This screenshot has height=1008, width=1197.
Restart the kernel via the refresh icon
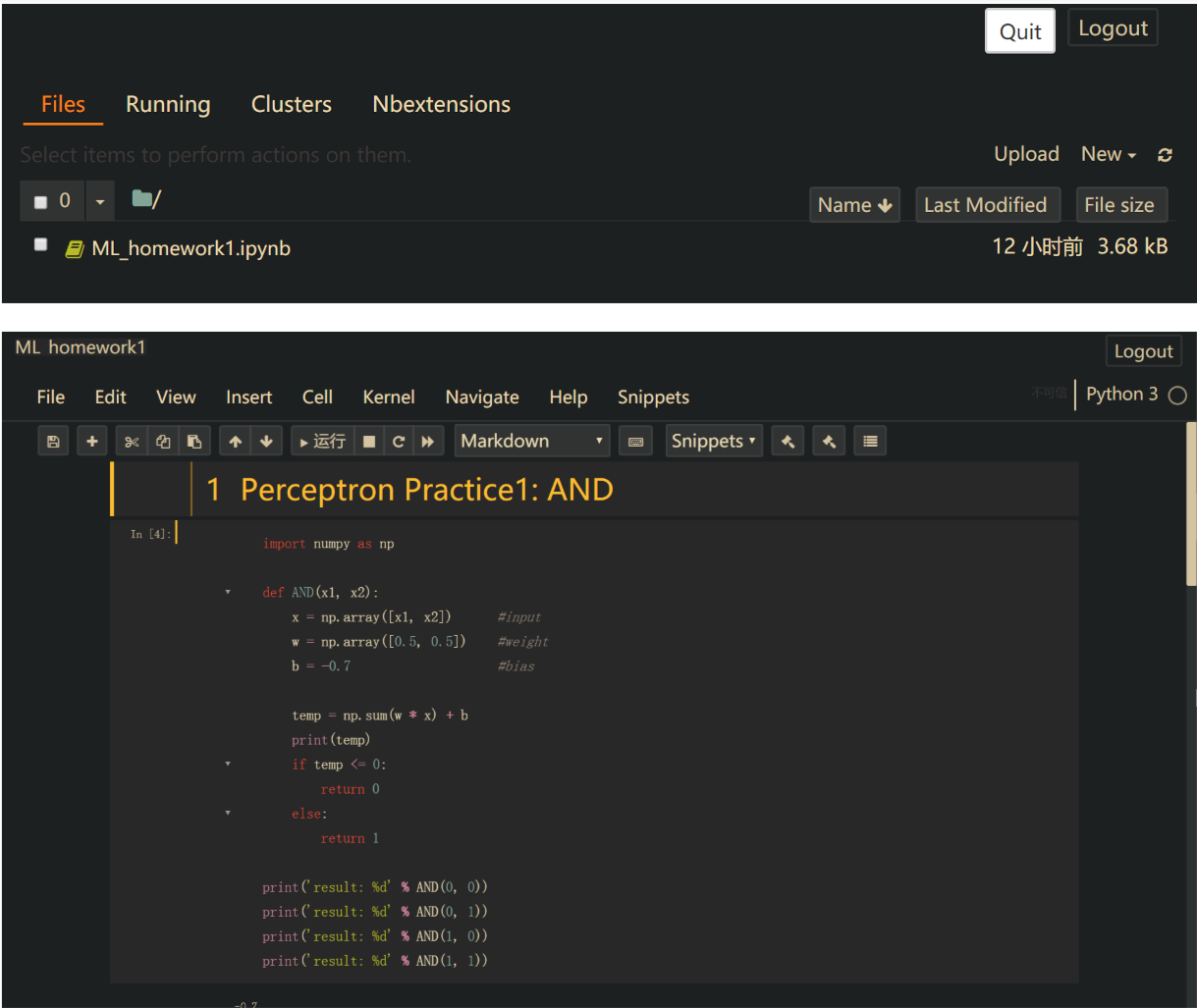pos(399,440)
